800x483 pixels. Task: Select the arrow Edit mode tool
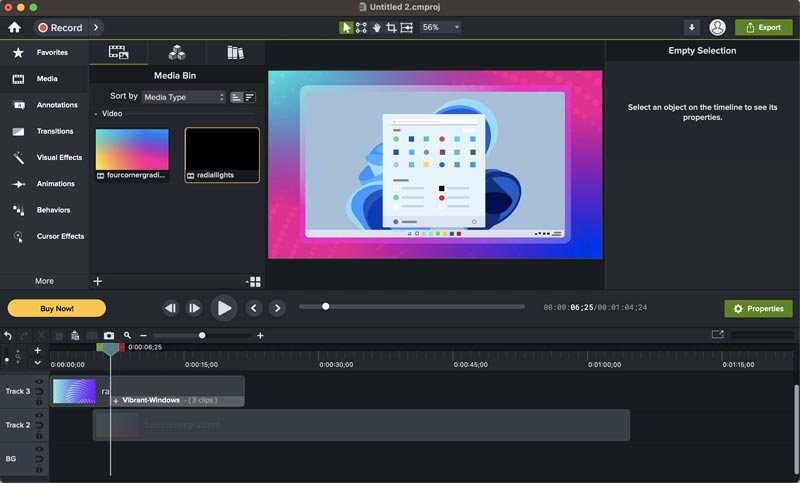pyautogui.click(x=346, y=28)
